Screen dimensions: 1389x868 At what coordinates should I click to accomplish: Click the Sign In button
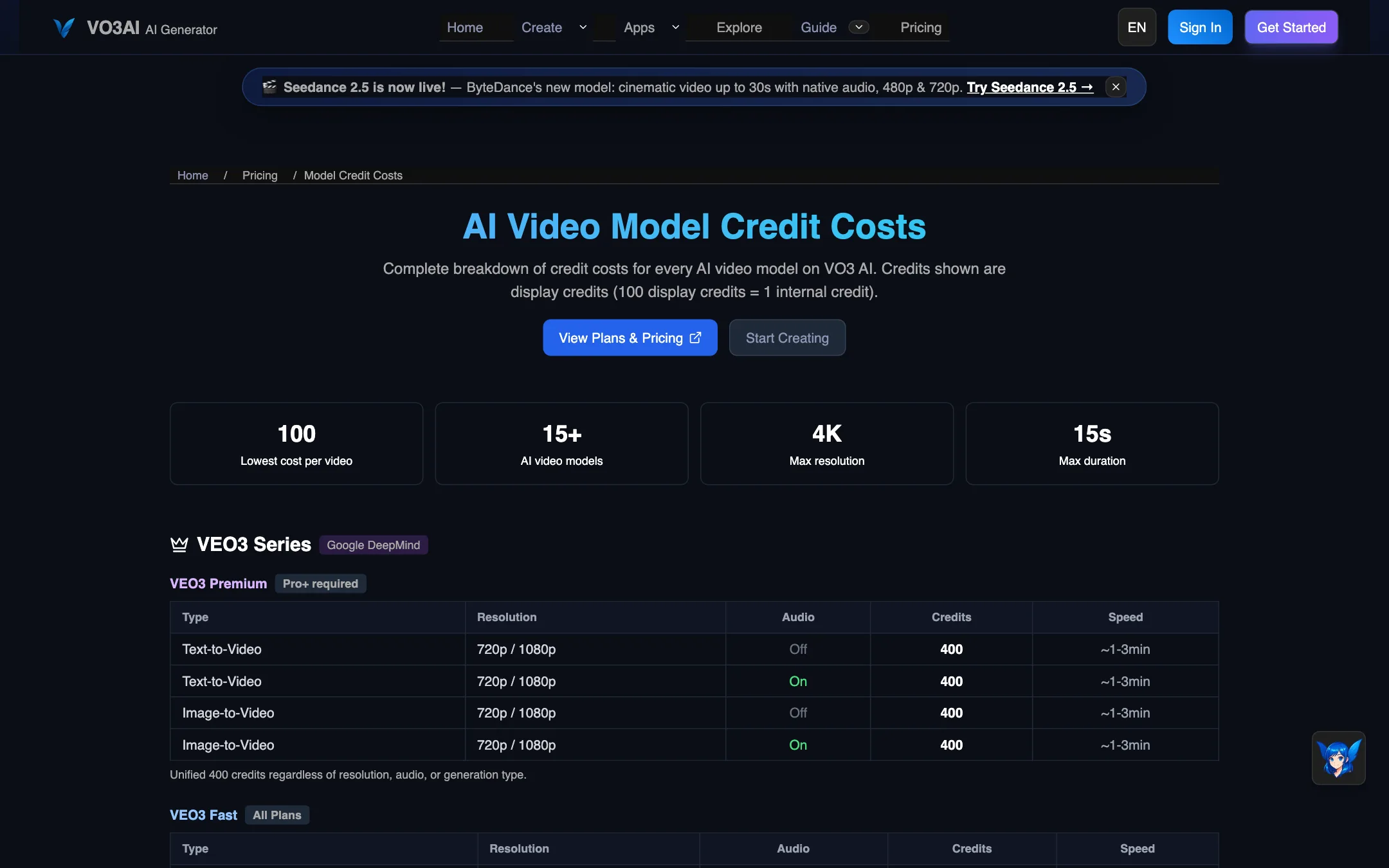click(1200, 27)
